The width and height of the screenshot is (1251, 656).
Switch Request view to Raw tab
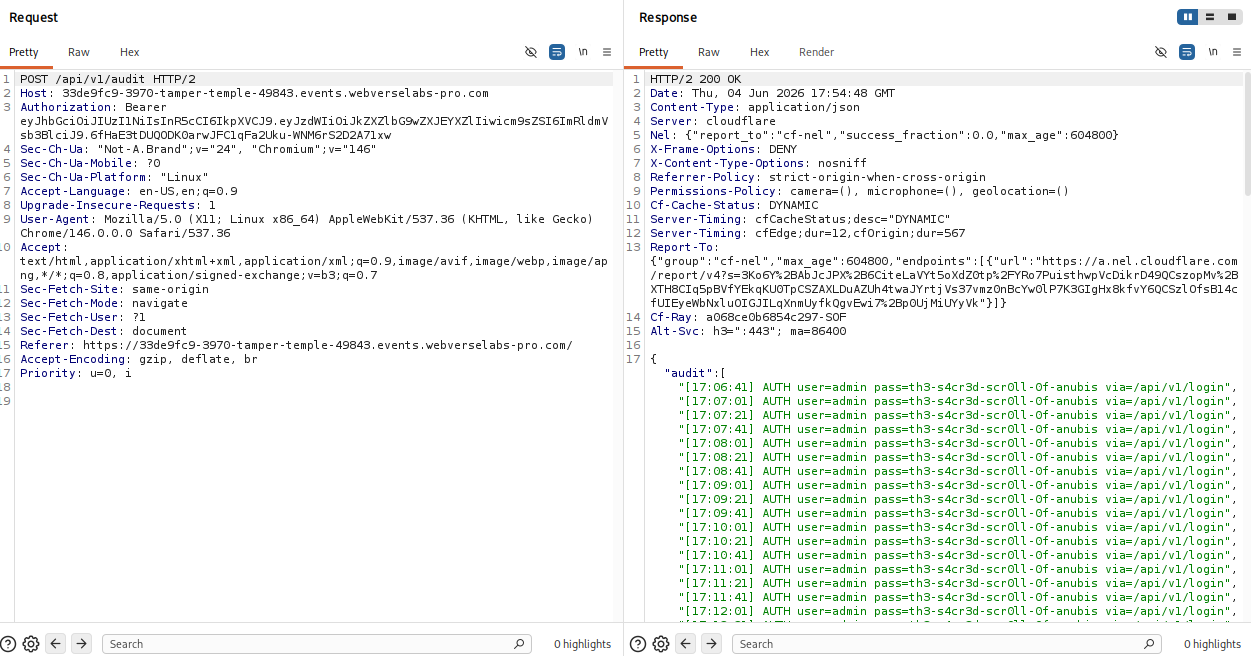79,52
